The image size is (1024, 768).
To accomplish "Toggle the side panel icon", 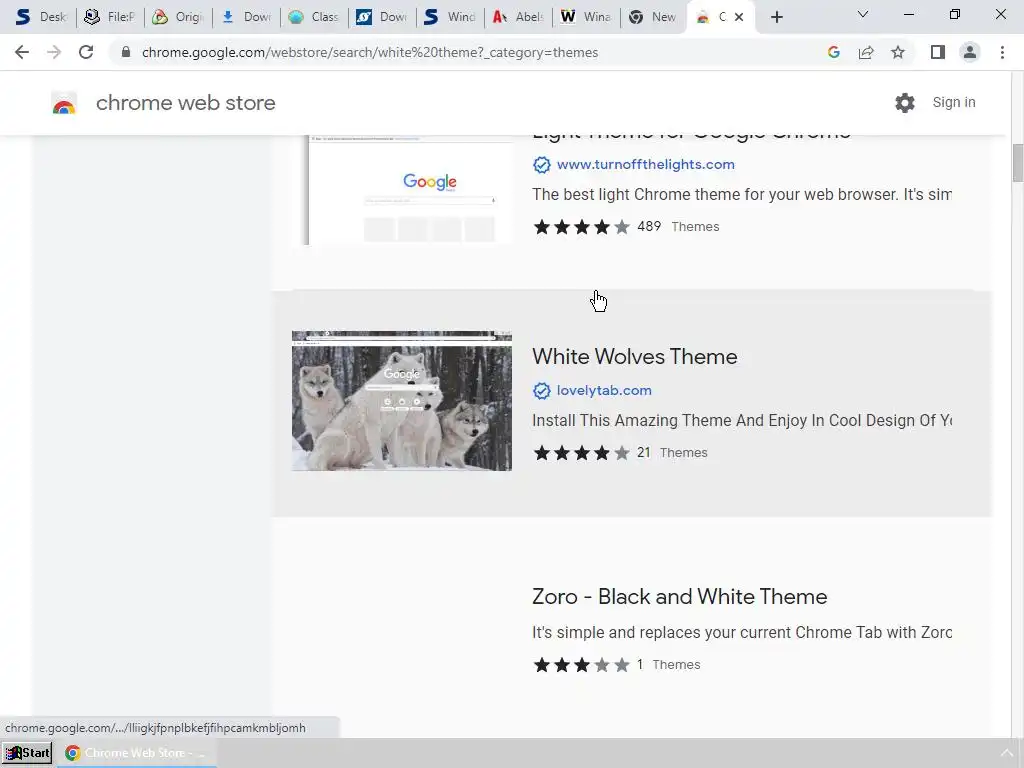I will 938,52.
